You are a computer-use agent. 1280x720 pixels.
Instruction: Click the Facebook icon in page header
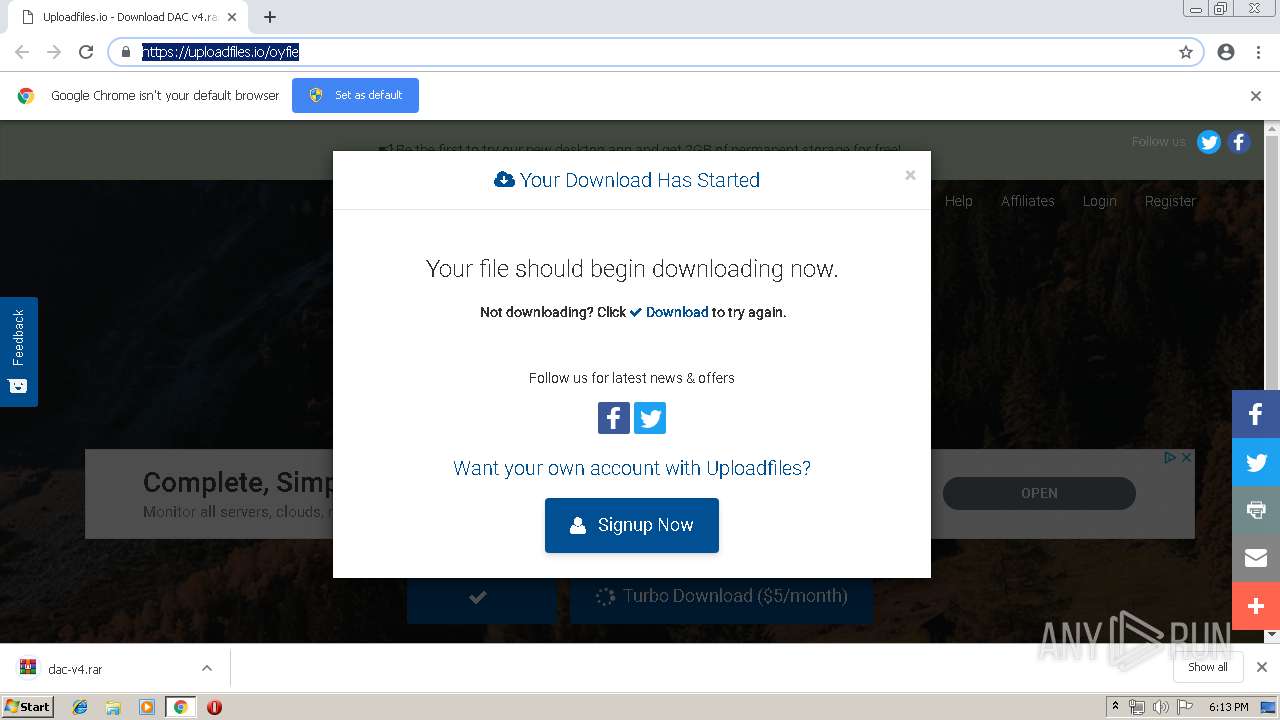click(x=1239, y=142)
